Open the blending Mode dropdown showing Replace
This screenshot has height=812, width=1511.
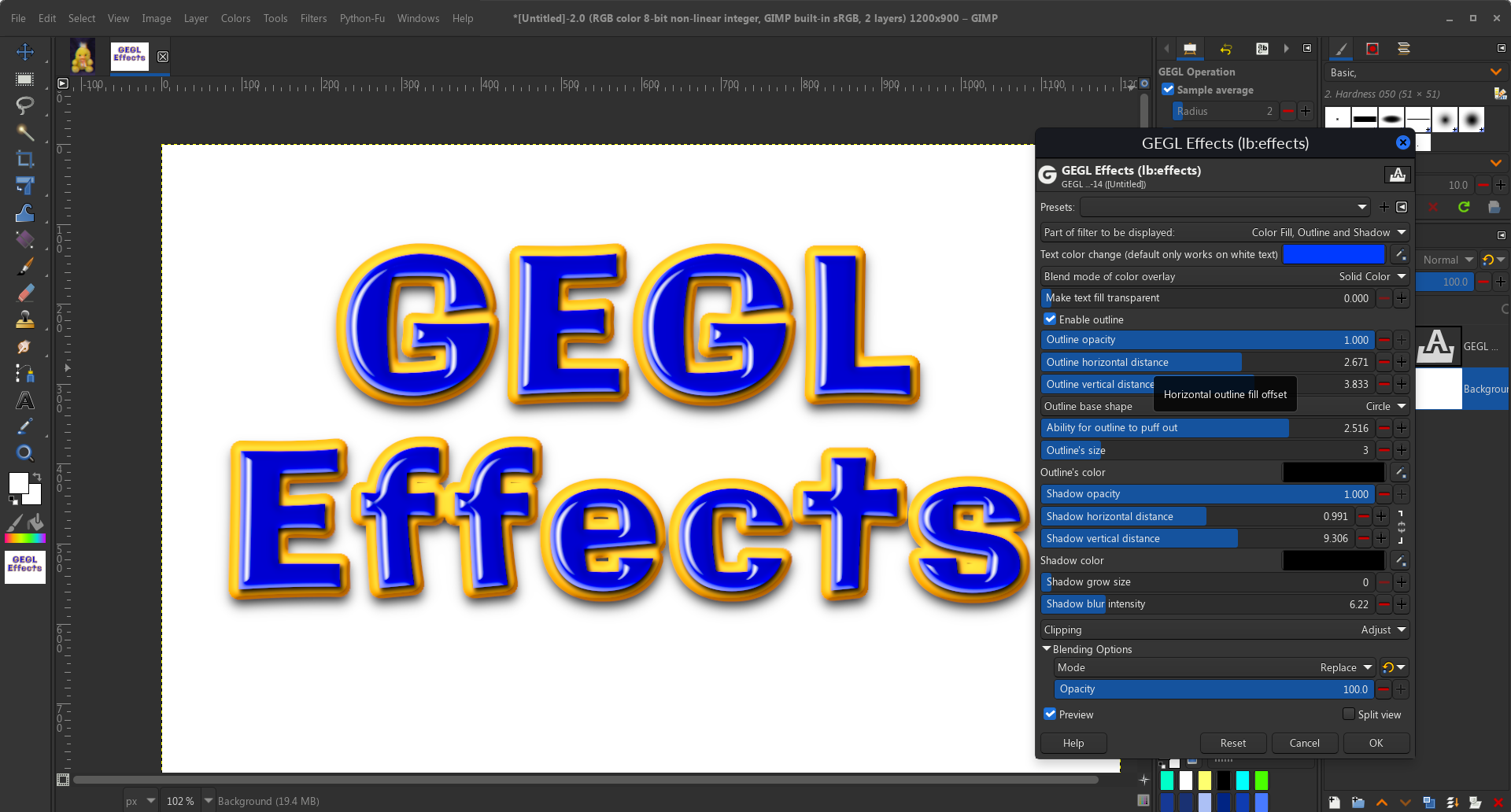1215,667
